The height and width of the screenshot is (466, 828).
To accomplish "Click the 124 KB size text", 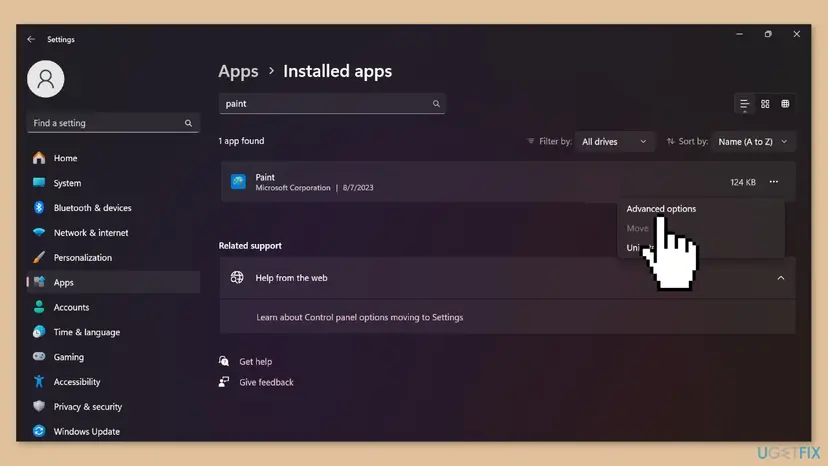I will pyautogui.click(x=743, y=182).
